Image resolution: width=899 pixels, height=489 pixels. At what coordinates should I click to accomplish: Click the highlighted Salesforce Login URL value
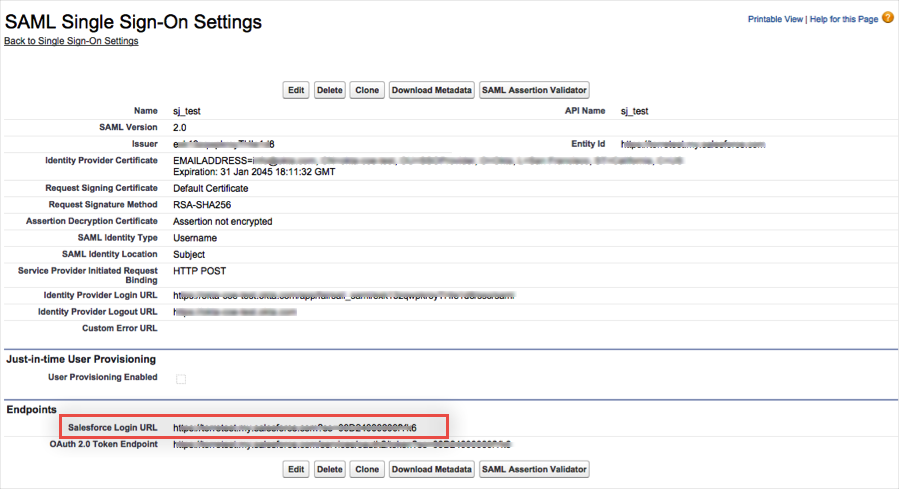(294, 427)
